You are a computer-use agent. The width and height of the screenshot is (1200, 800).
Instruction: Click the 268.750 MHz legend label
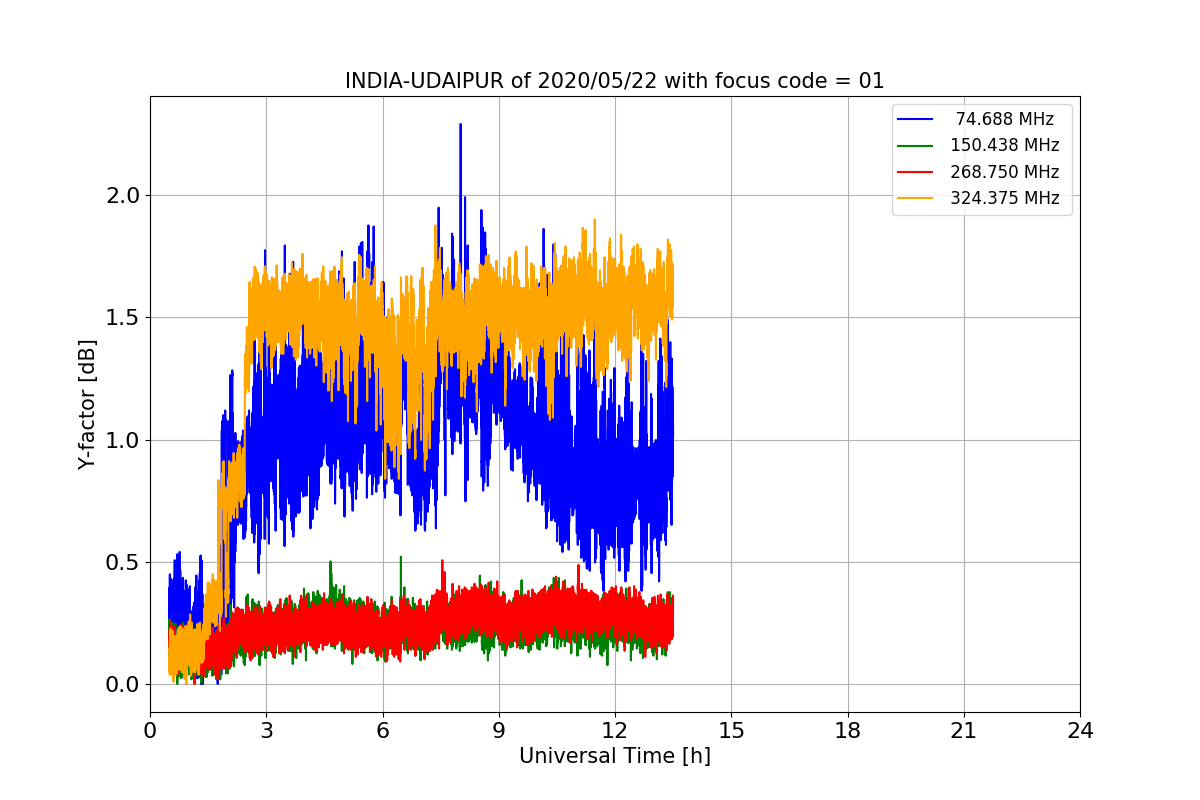pyautogui.click(x=1004, y=172)
